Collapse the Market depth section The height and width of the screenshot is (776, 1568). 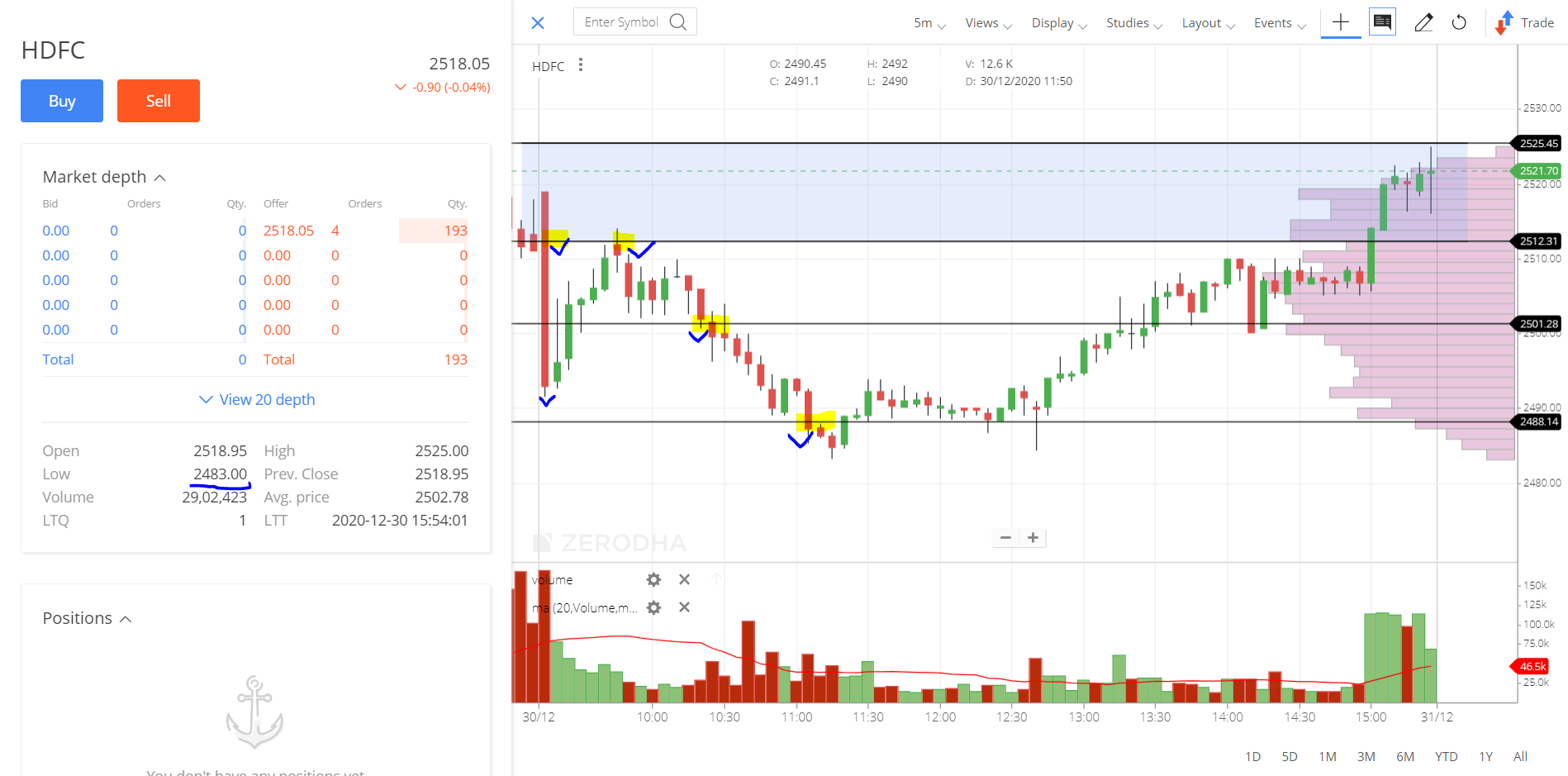104,177
